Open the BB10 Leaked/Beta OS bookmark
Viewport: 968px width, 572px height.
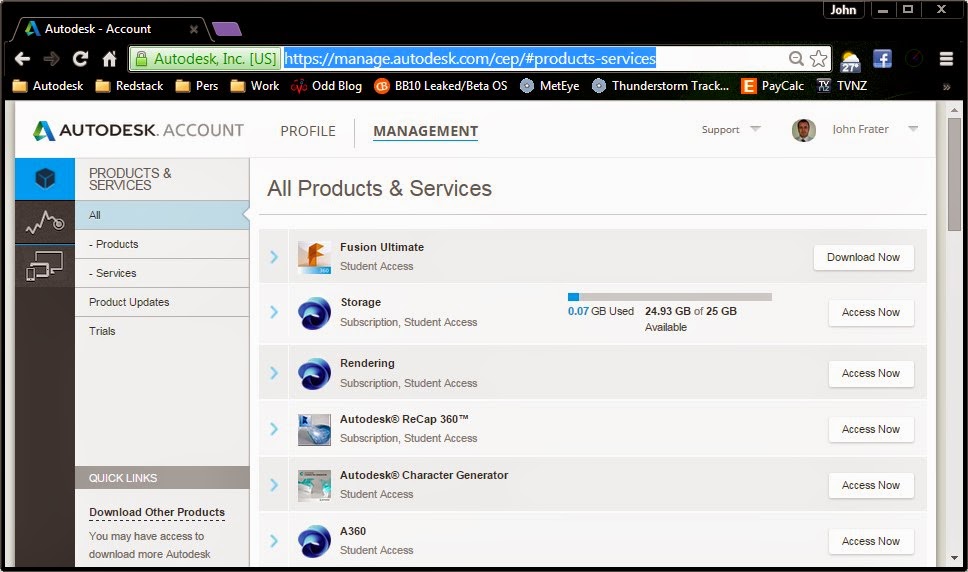(x=441, y=86)
